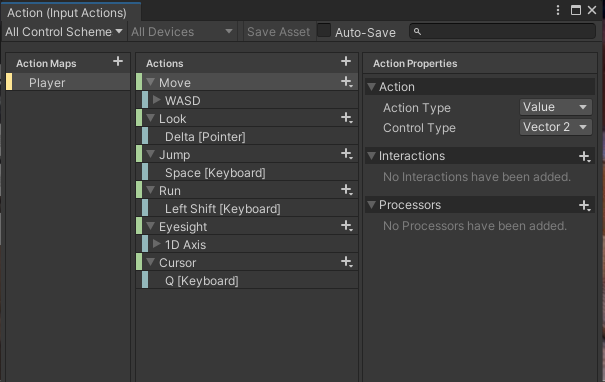Screen dimensions: 605x382
Task: Add a new interaction with plus icon
Action: 585,156
